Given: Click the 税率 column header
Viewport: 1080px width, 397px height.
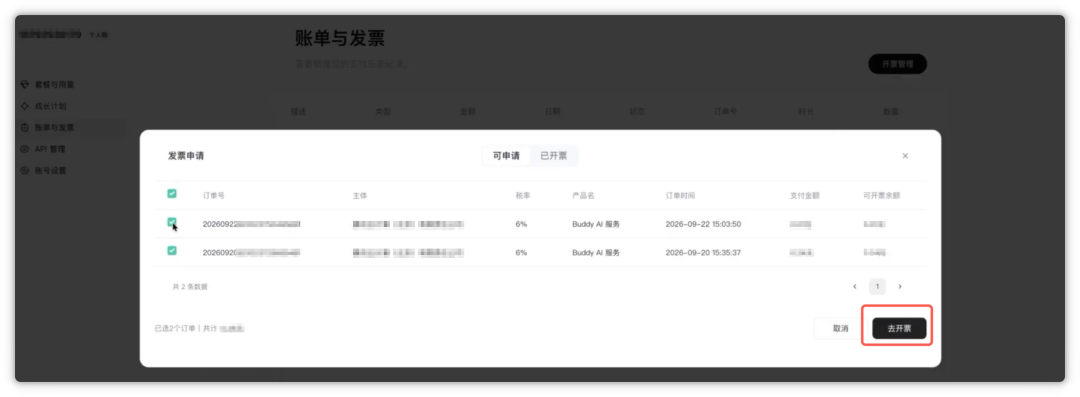Looking at the screenshot, I should pos(523,196).
